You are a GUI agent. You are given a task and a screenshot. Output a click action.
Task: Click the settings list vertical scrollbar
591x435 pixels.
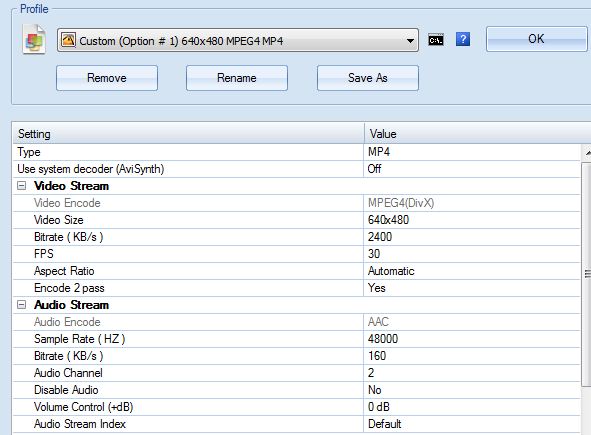(587, 274)
